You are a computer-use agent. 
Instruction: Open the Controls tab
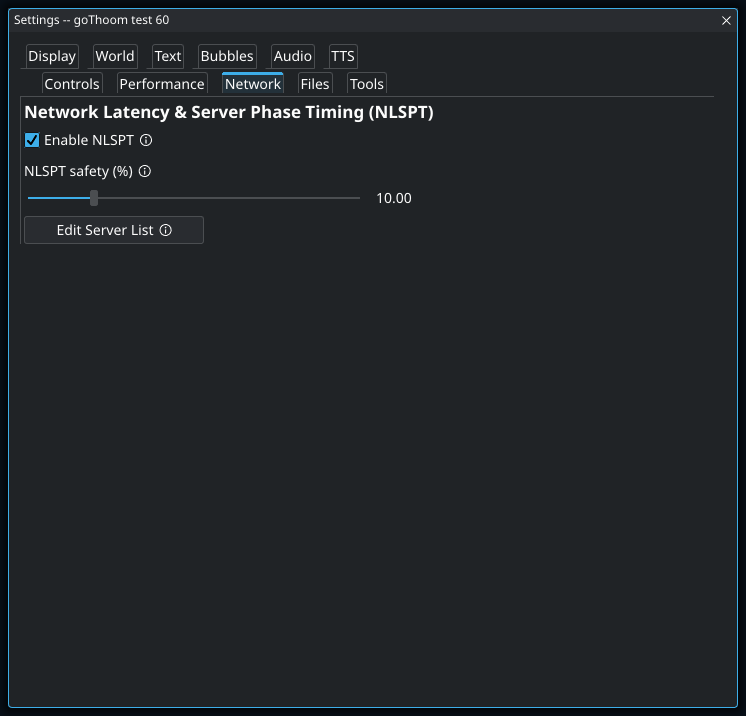coord(72,84)
